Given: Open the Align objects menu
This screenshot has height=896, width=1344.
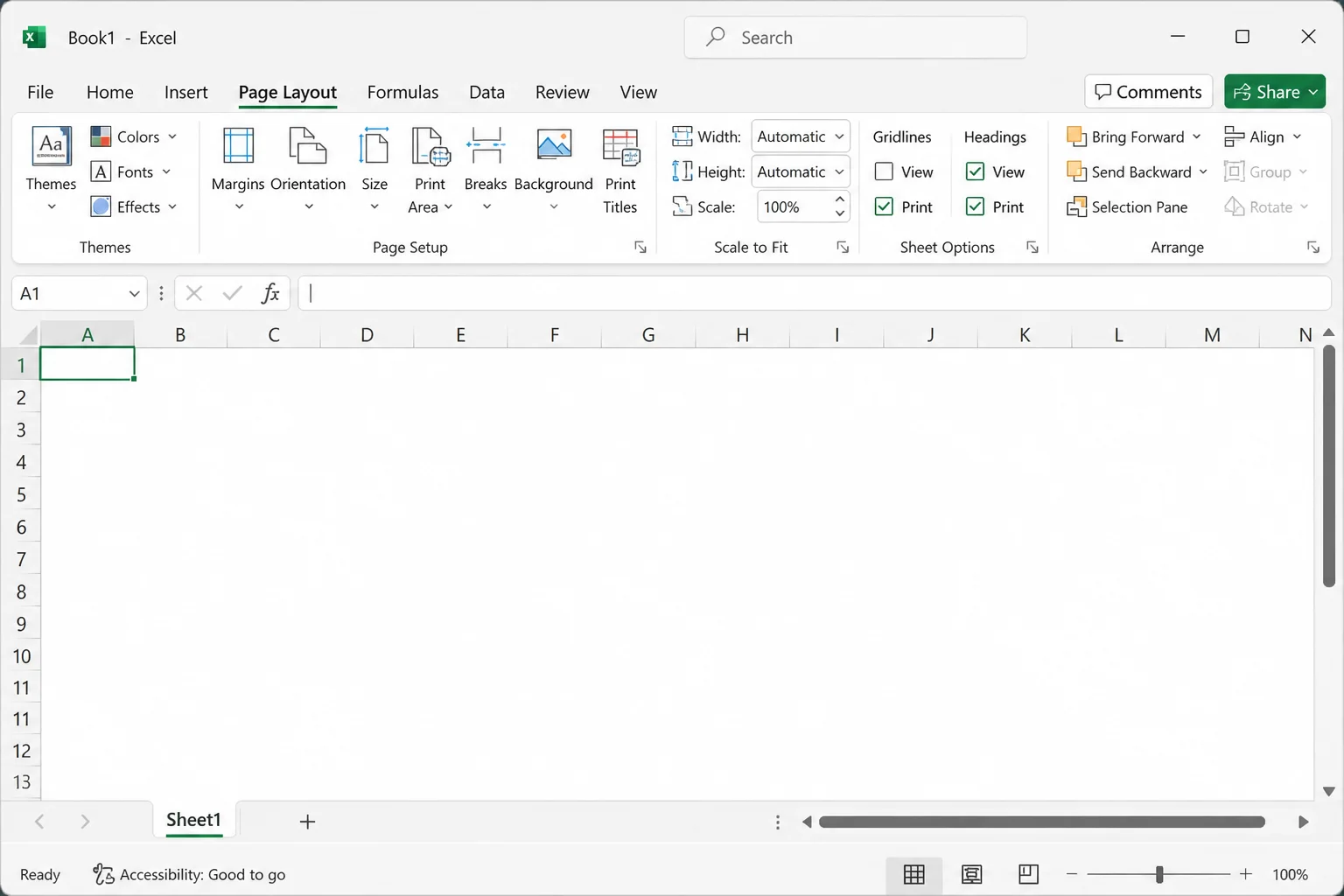Looking at the screenshot, I should click(1263, 136).
